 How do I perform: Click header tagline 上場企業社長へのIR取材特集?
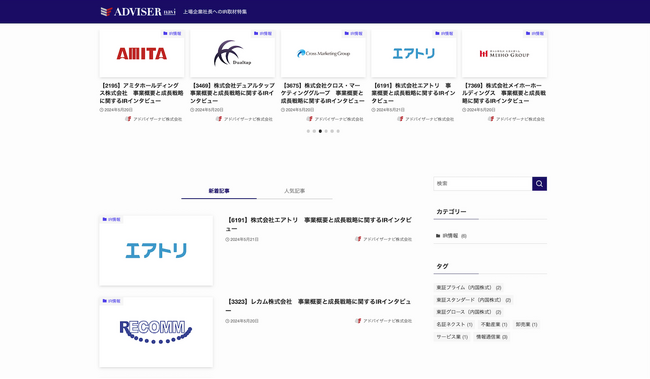click(x=215, y=12)
